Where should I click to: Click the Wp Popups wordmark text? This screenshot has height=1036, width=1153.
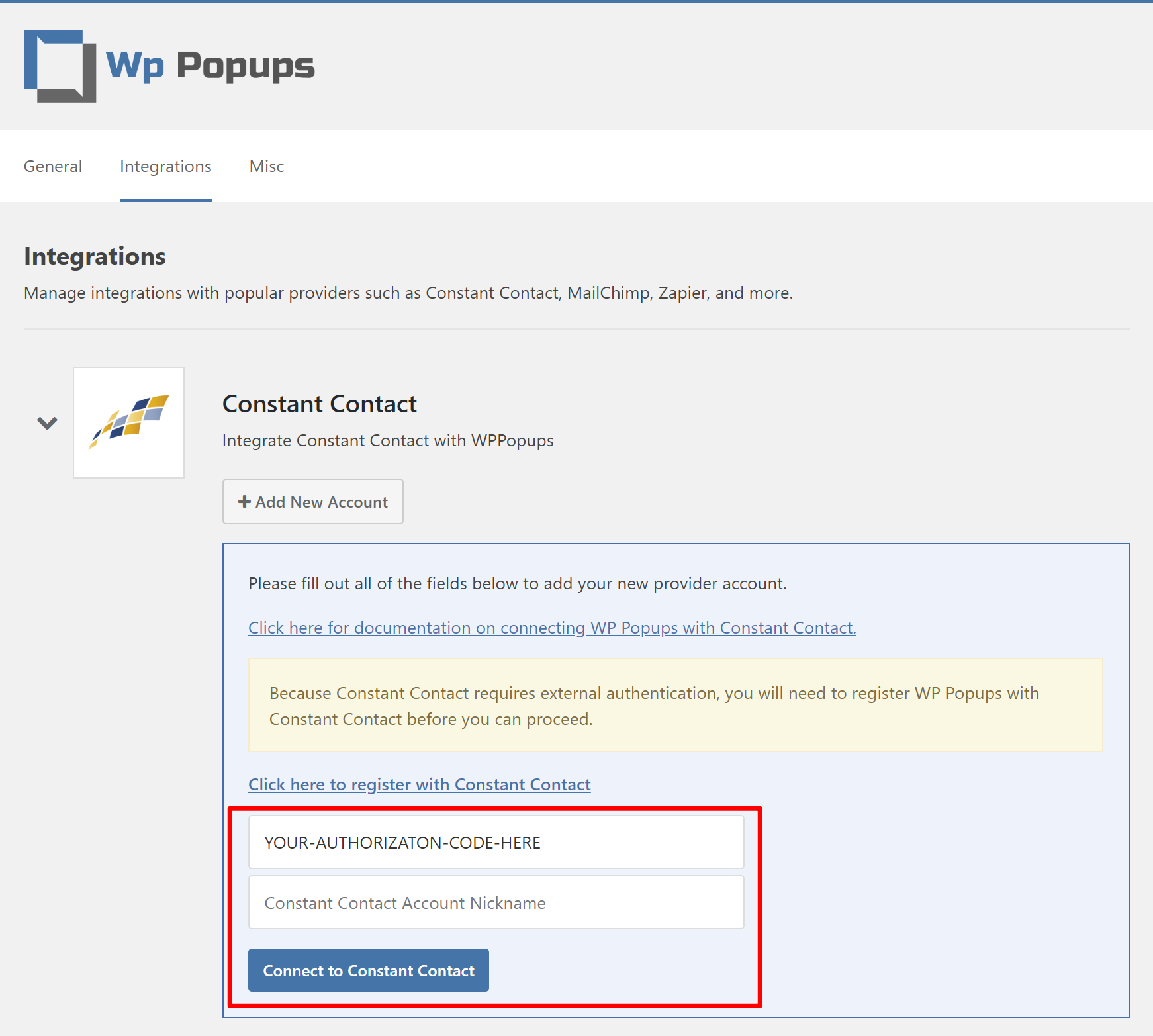pos(210,66)
